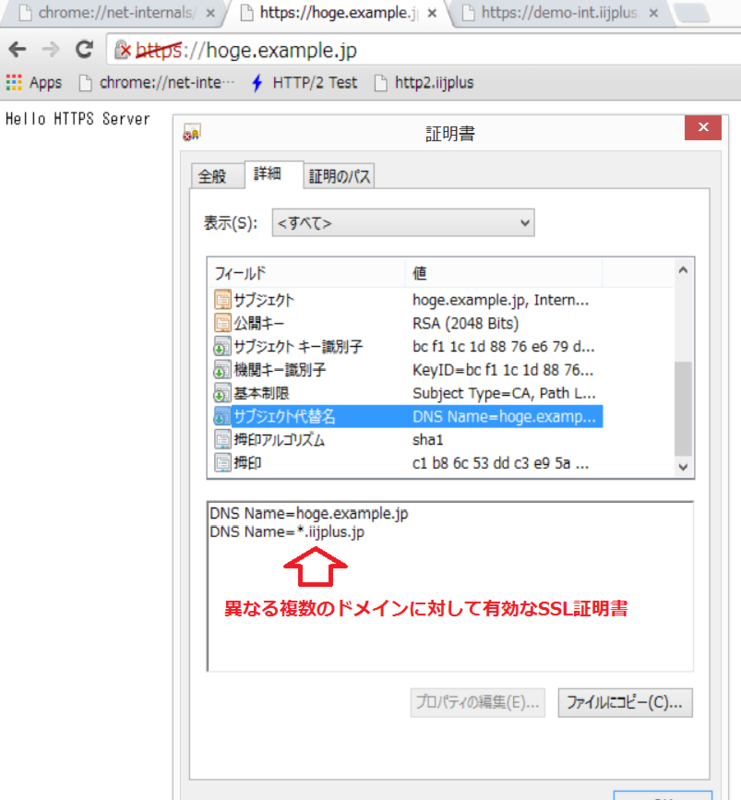741x800 pixels.
Task: Open a new tab with the new-tab button
Action: coord(691,13)
